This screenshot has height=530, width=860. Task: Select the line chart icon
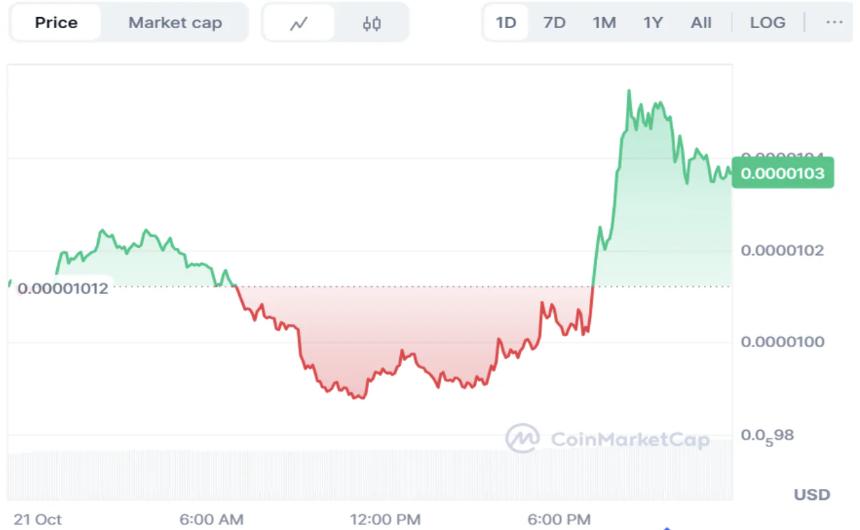[x=298, y=23]
